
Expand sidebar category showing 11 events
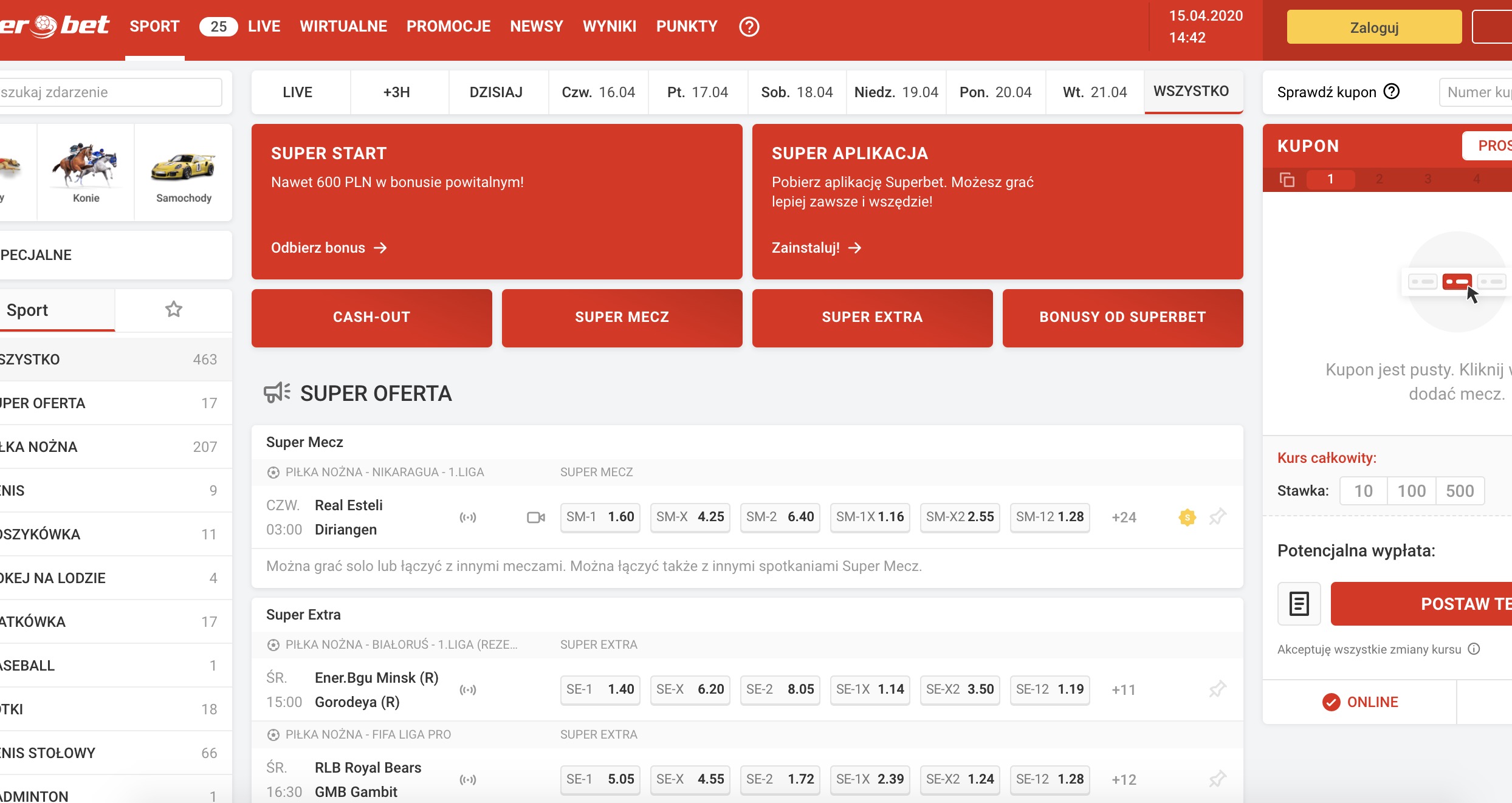pos(115,535)
